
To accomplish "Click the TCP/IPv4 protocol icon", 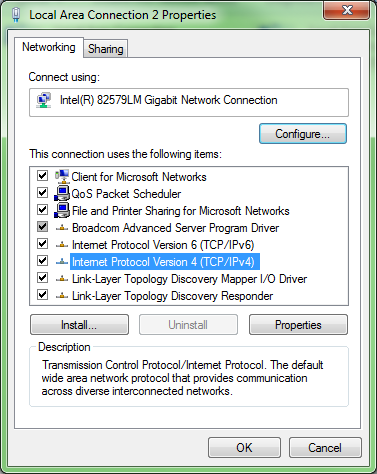I will click(62, 262).
